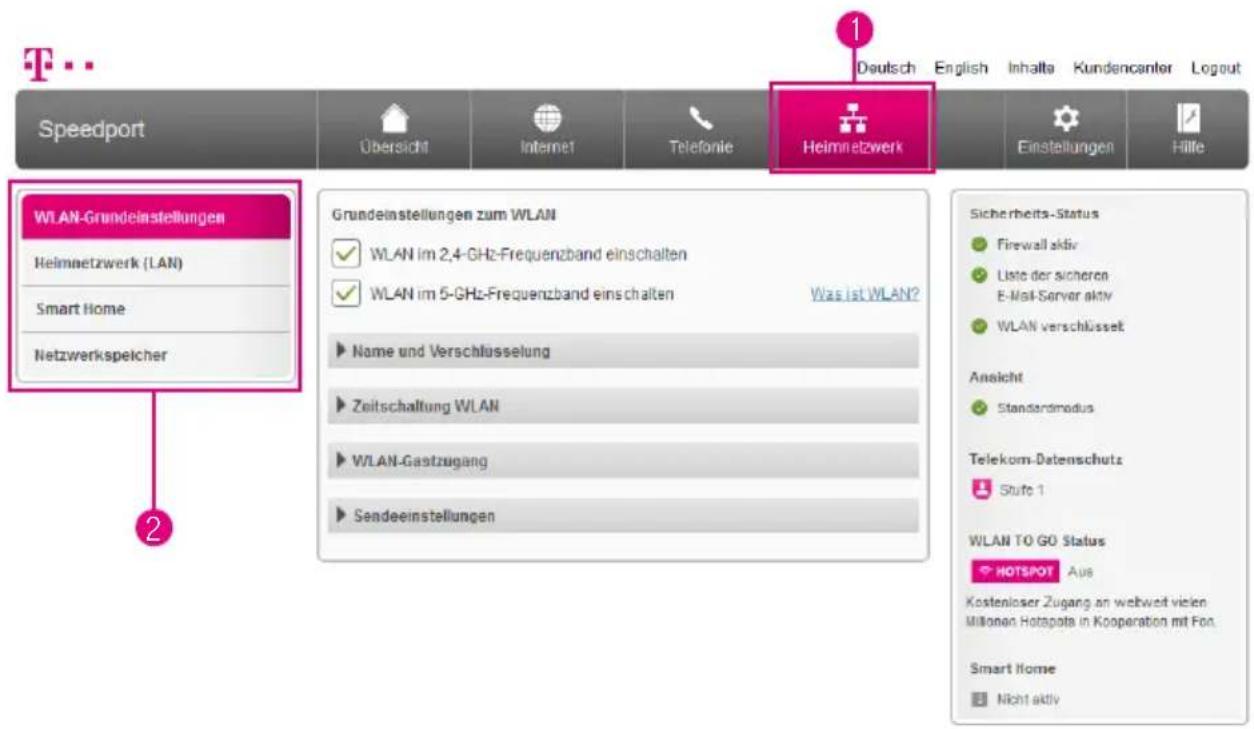Open Heimnetzwerk (LAN) sidebar item
Screen dimensions: 1254x729
point(156,263)
